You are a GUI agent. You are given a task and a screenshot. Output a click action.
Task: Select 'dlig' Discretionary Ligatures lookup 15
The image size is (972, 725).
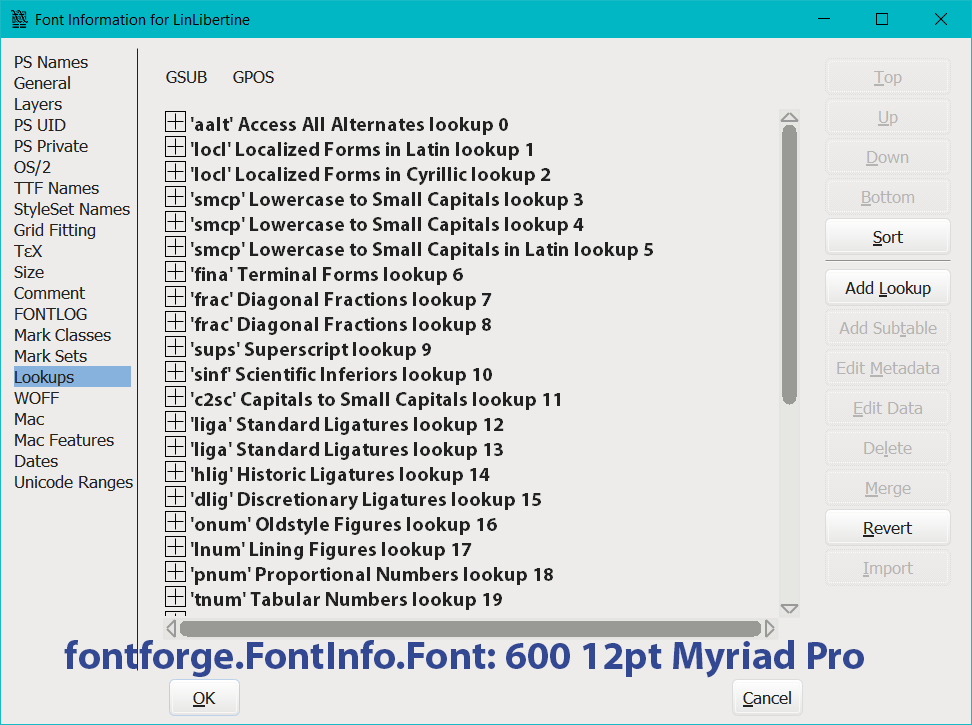(365, 499)
